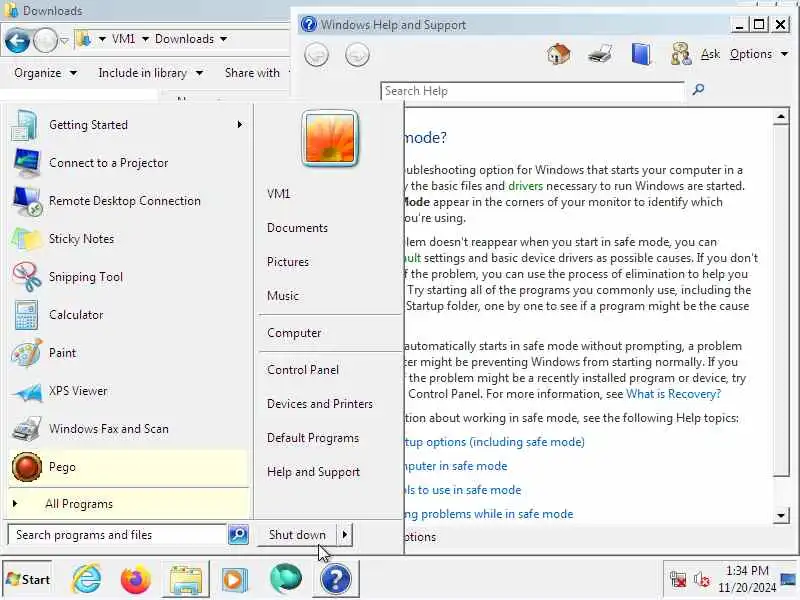Open startup options including safe mode link

tap(494, 442)
